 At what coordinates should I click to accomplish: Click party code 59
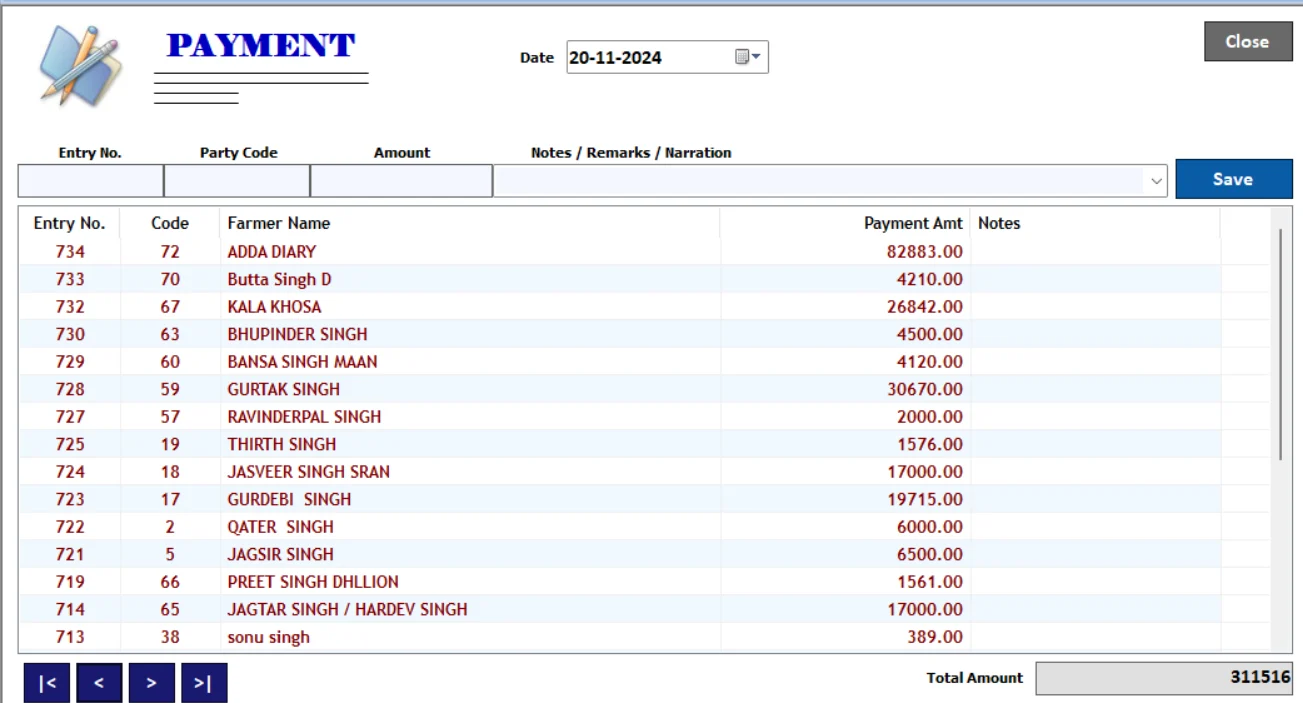coord(170,389)
